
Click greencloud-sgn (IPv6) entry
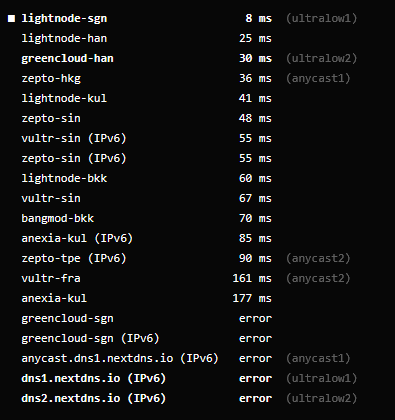point(90,338)
